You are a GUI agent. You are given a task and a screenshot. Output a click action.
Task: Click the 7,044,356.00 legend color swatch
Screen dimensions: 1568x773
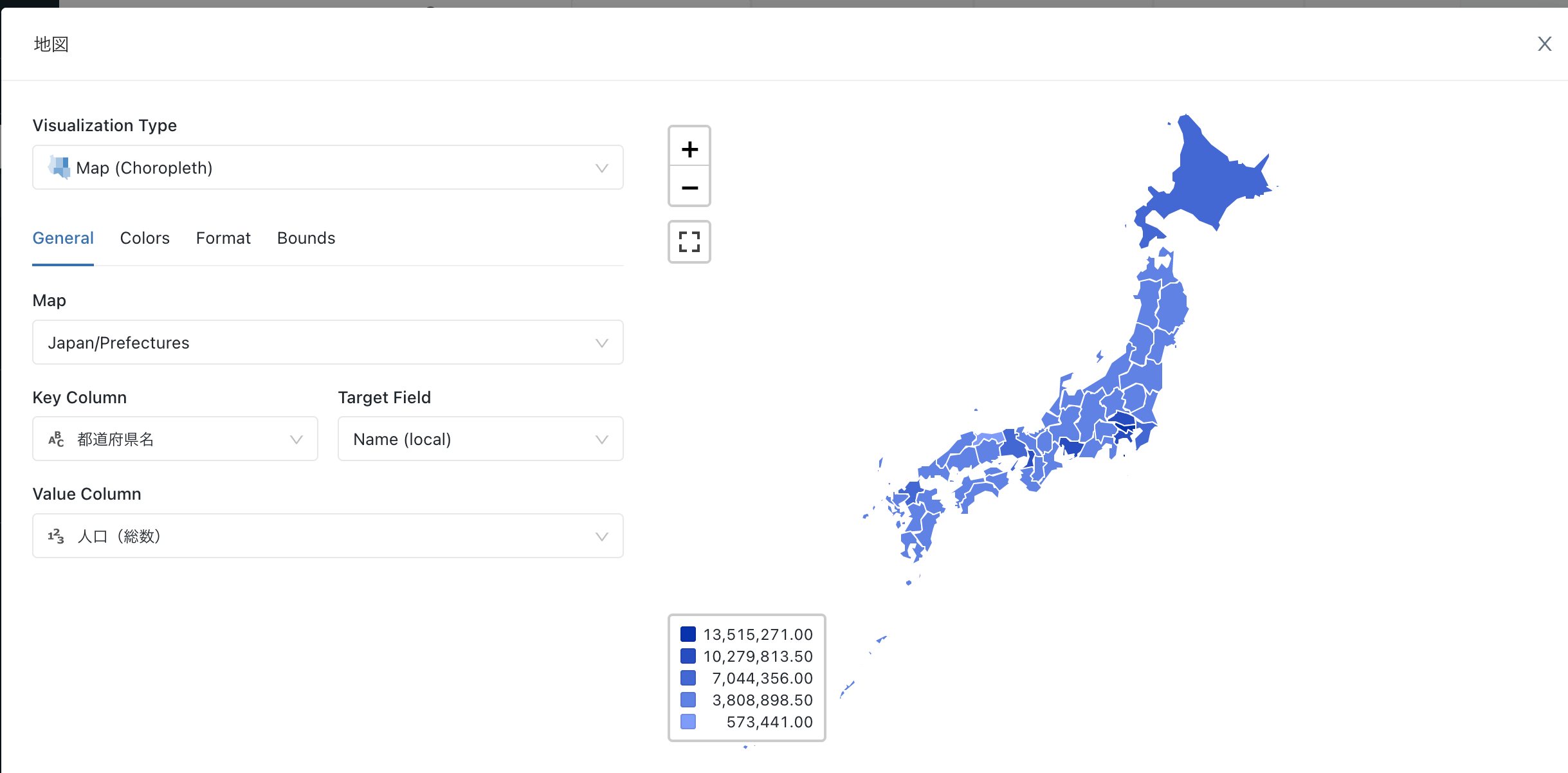(x=688, y=678)
